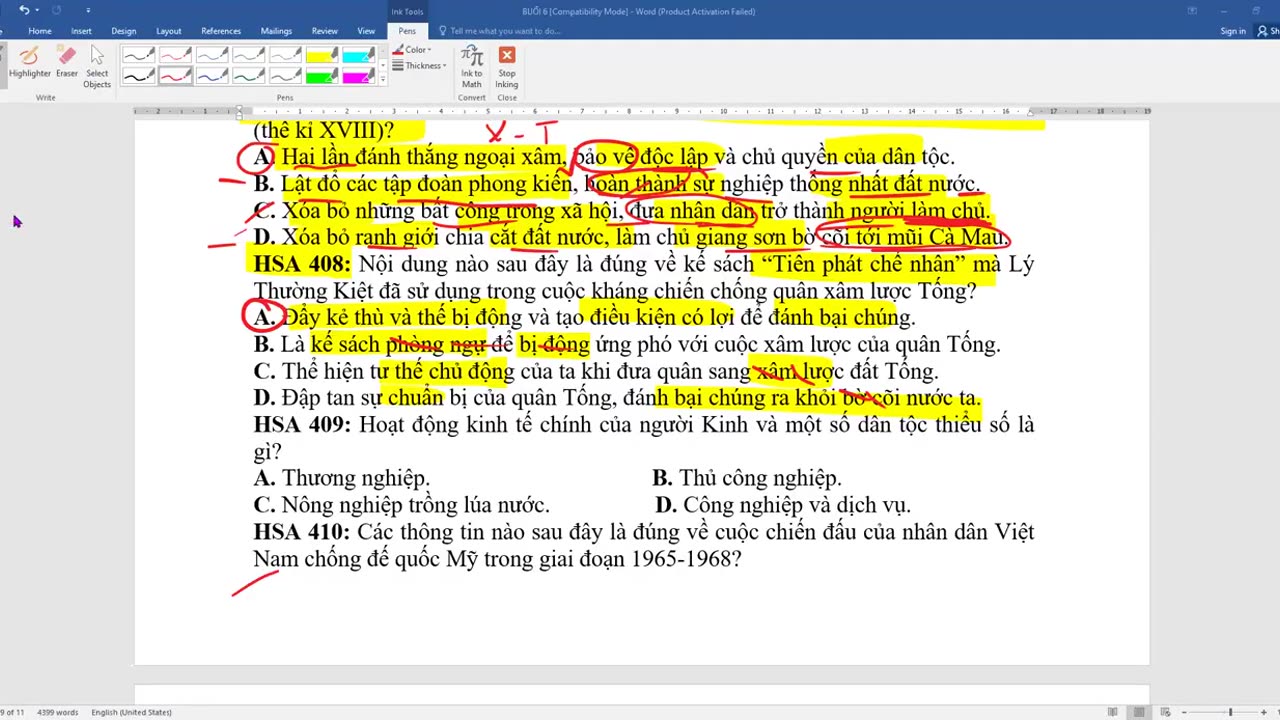Pick the gray pen in bottom row
The image size is (1280, 720).
pyautogui.click(x=286, y=76)
